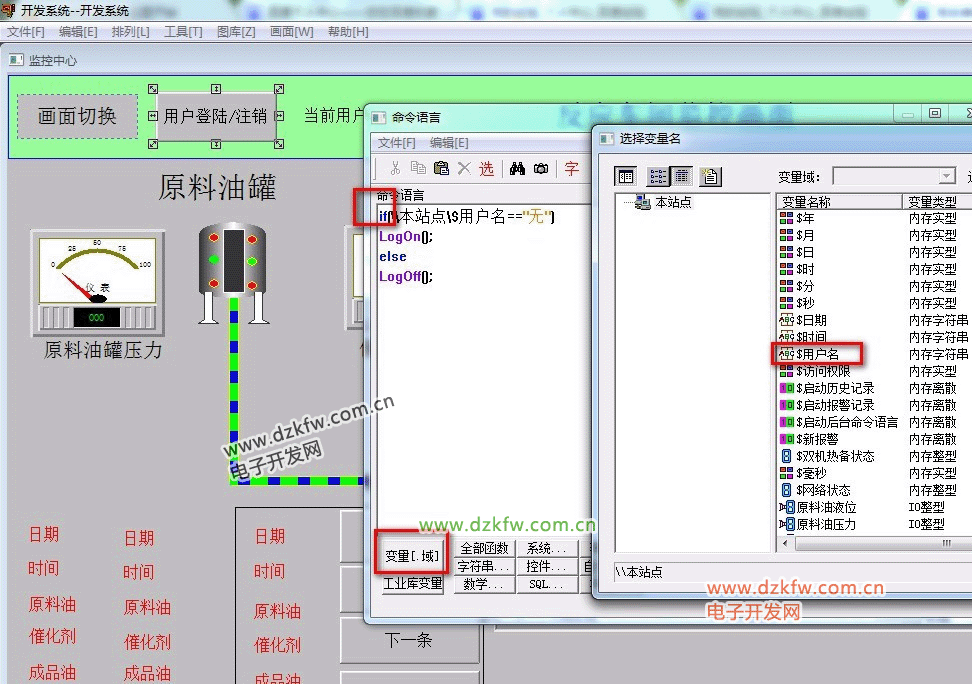Click the cut scissors icon in command toolbar
972x684 pixels.
coord(395,169)
